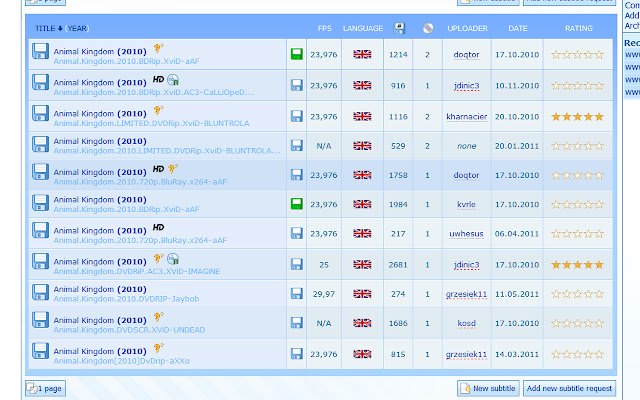Click large floppy icon beside Animal.Kingdom.2010.DVDRIP-Jaybob
Screen dimensions: 640x400
point(40,293)
